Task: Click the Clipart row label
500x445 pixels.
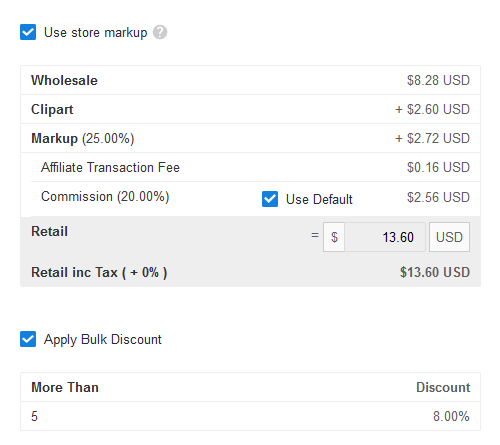Action: click(x=52, y=110)
